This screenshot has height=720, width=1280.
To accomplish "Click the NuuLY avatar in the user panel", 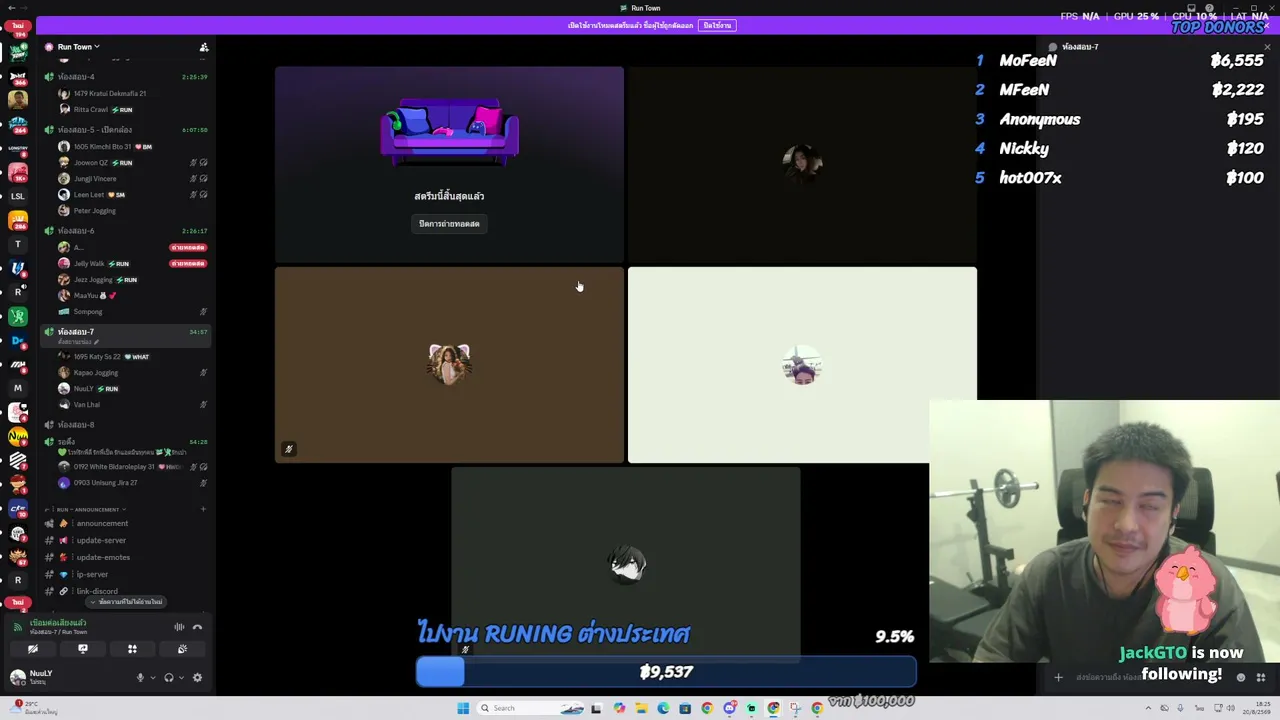I will pos(17,677).
